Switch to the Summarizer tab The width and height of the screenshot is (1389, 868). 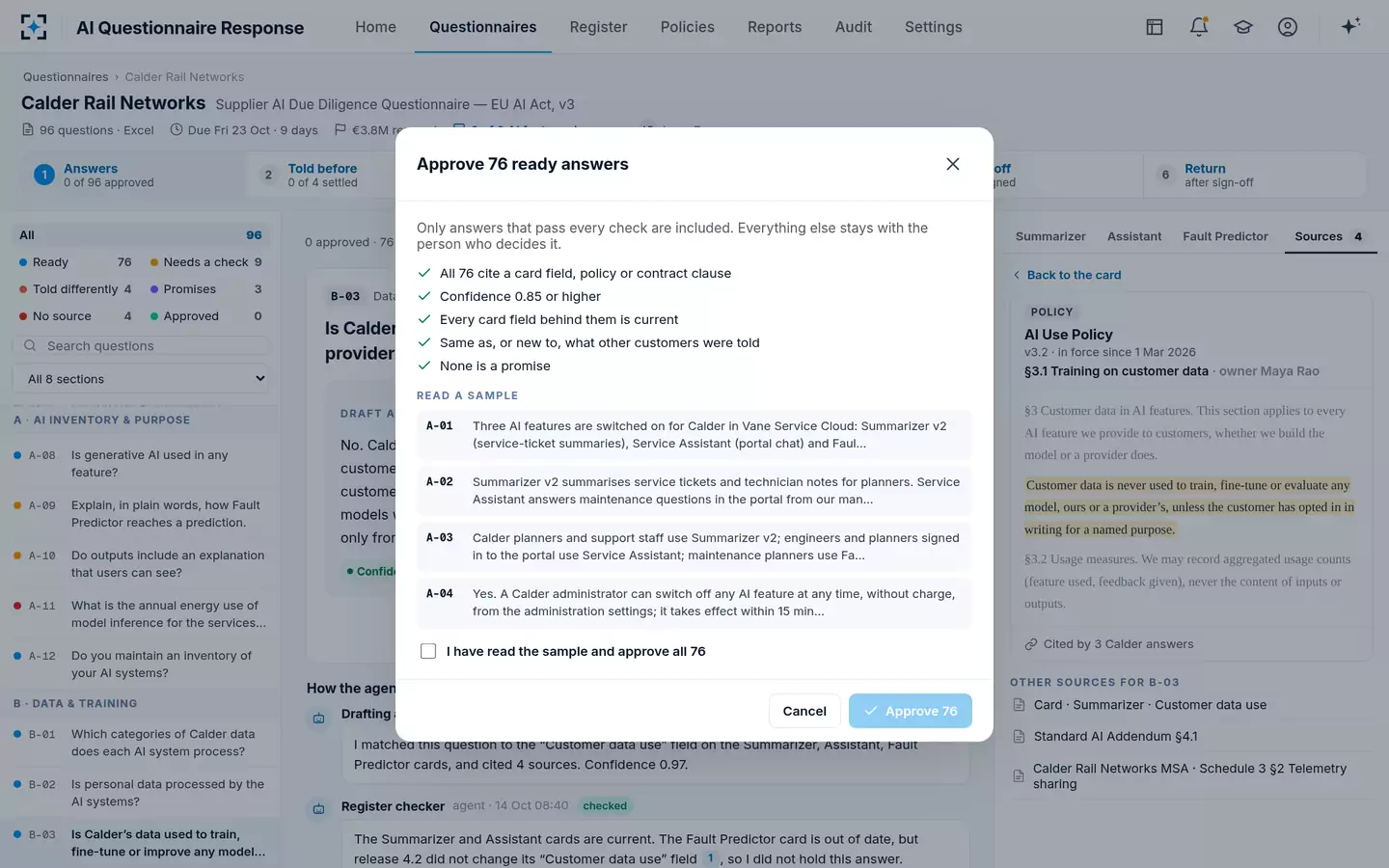coord(1050,236)
